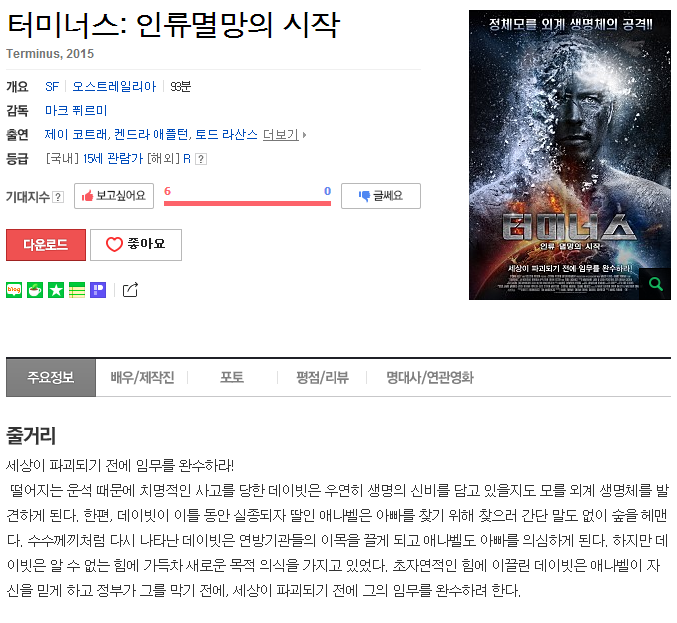Image resolution: width=677 pixels, height=623 pixels.
Task: Vote 보고싶어요 thumbs up
Action: 114,196
